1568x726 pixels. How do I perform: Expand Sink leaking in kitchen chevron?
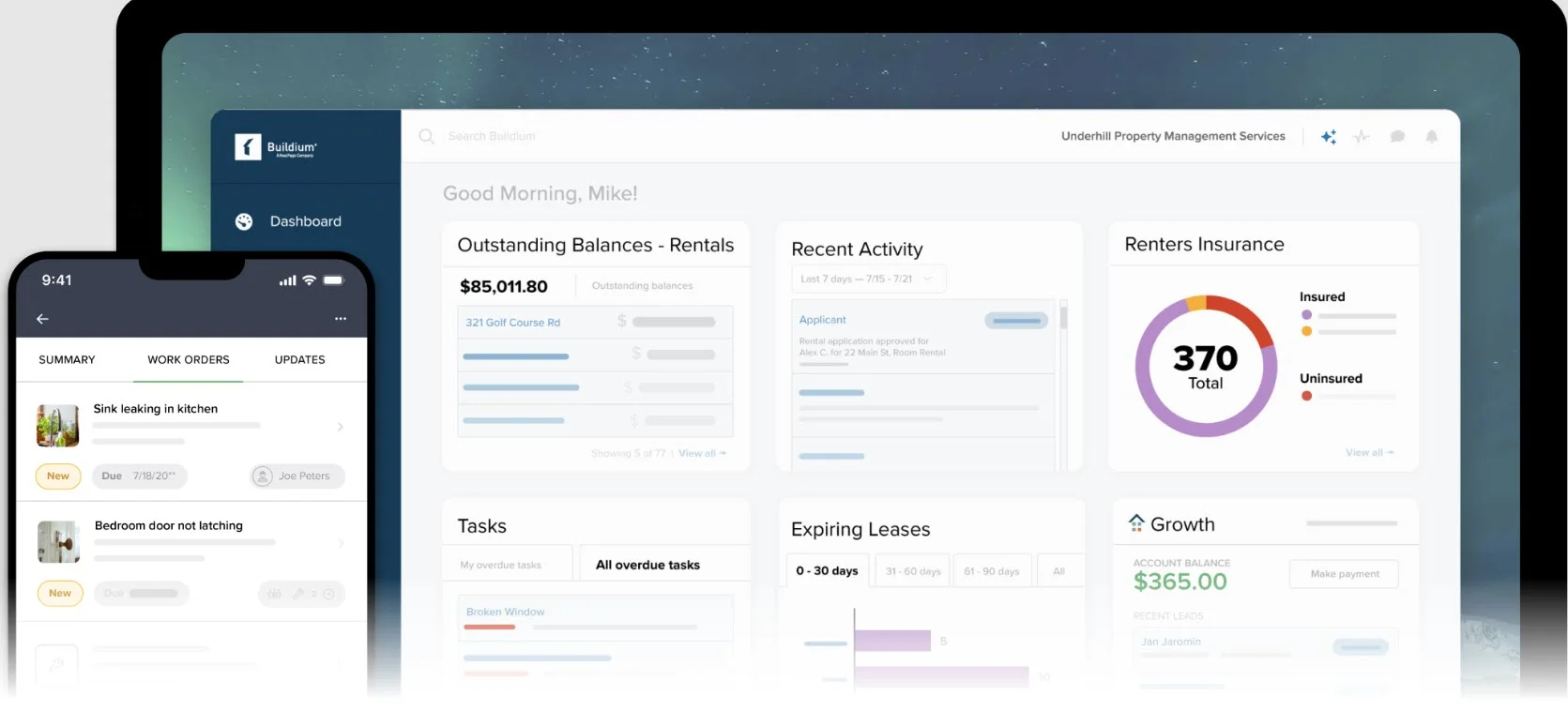340,427
